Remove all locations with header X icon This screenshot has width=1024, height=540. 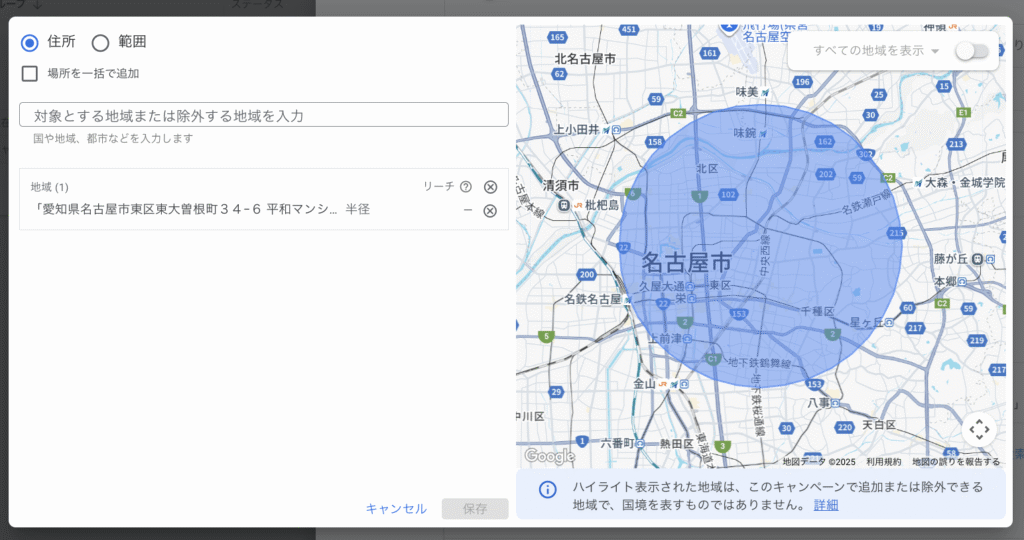pyautogui.click(x=490, y=187)
